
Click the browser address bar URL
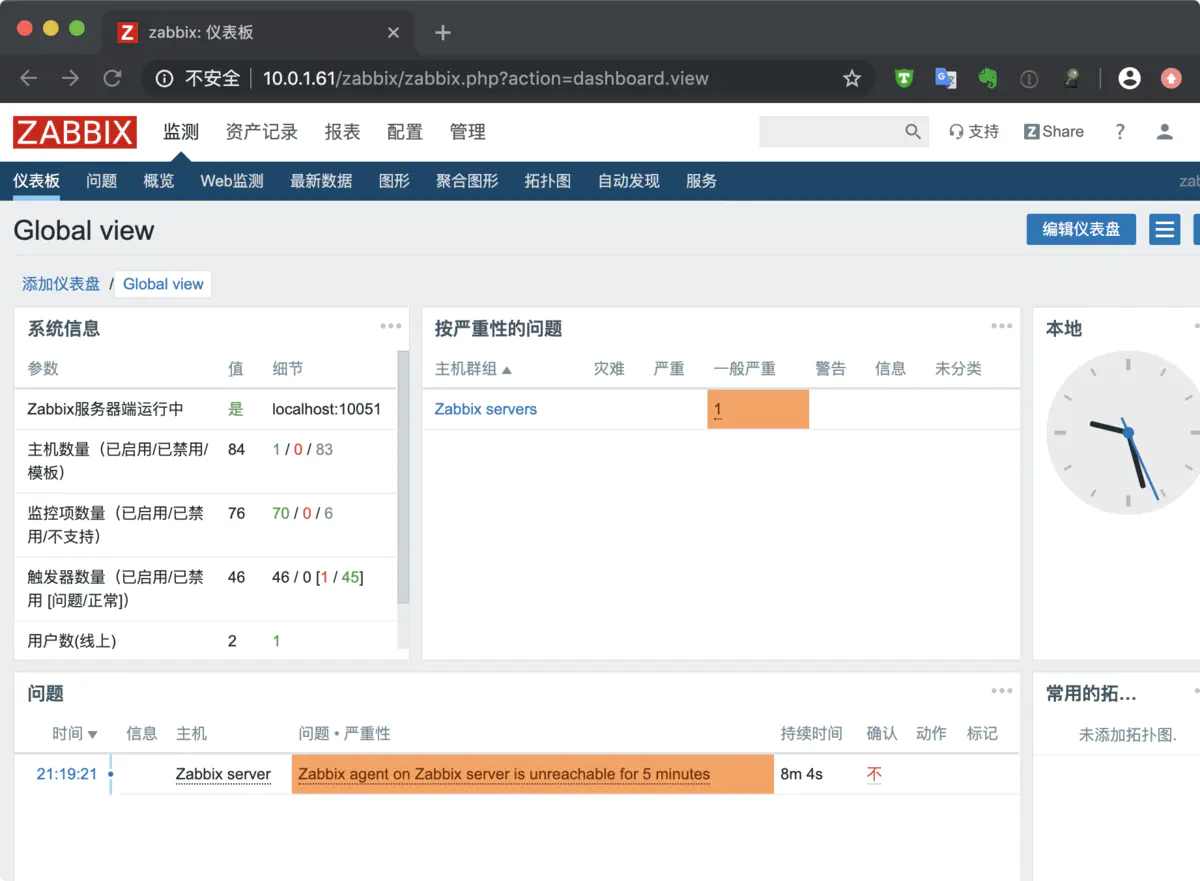(x=485, y=78)
